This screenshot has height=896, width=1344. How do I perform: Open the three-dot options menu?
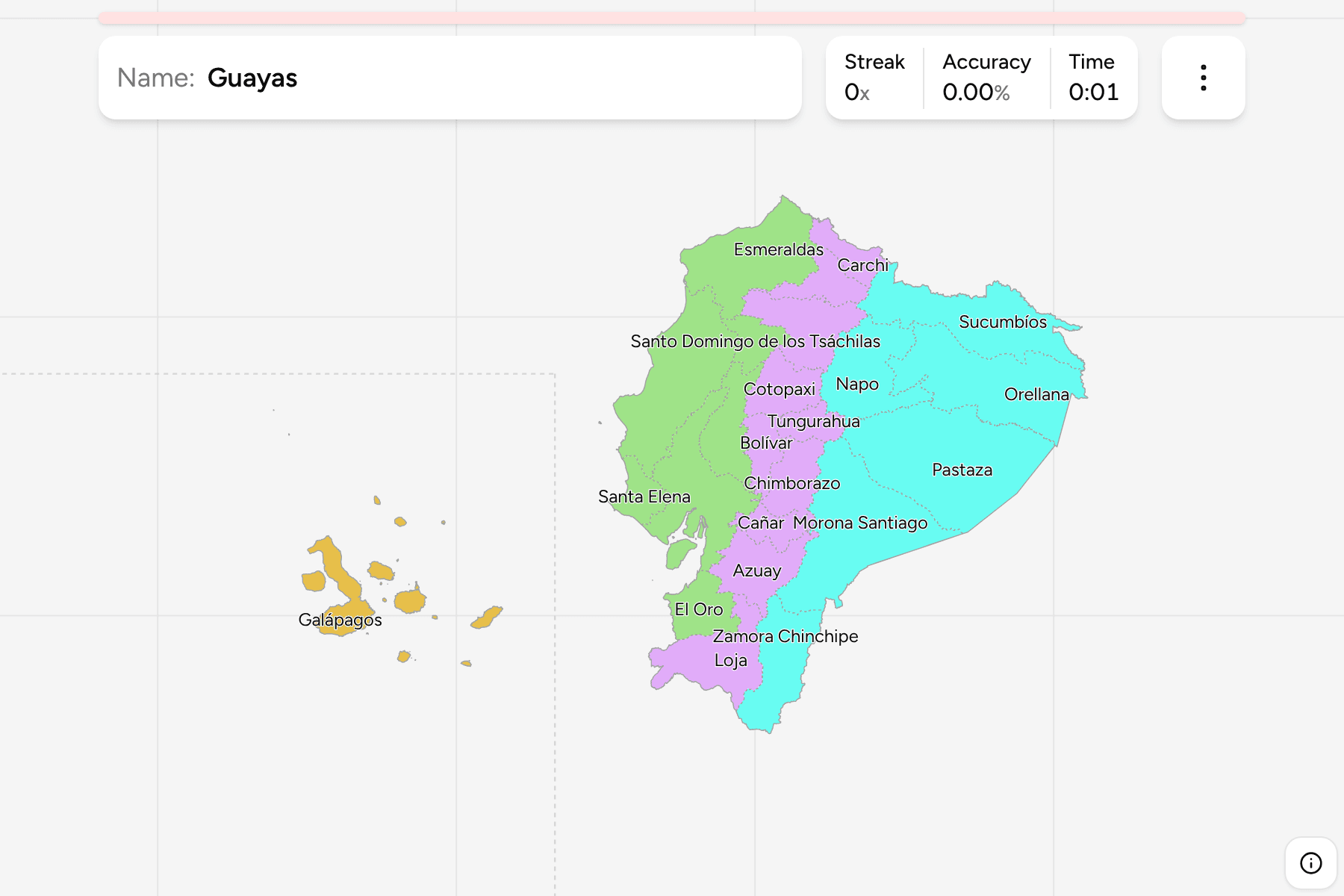coord(1203,78)
